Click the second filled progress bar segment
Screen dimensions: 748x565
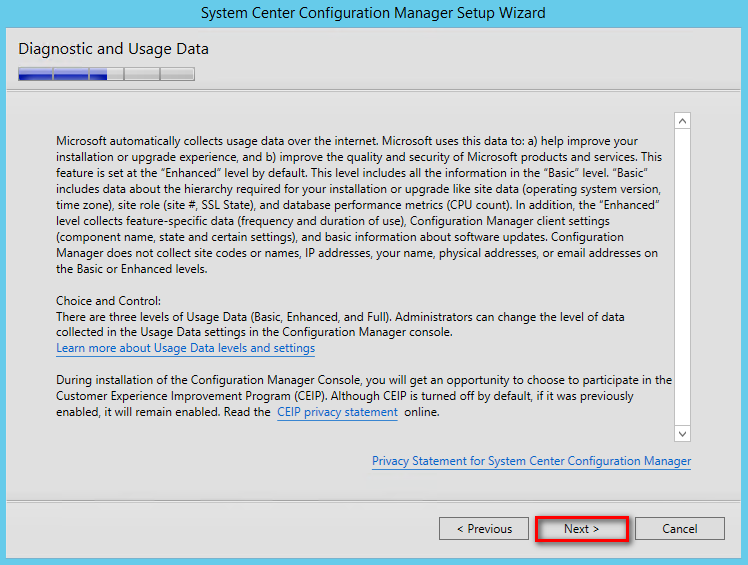pos(71,74)
